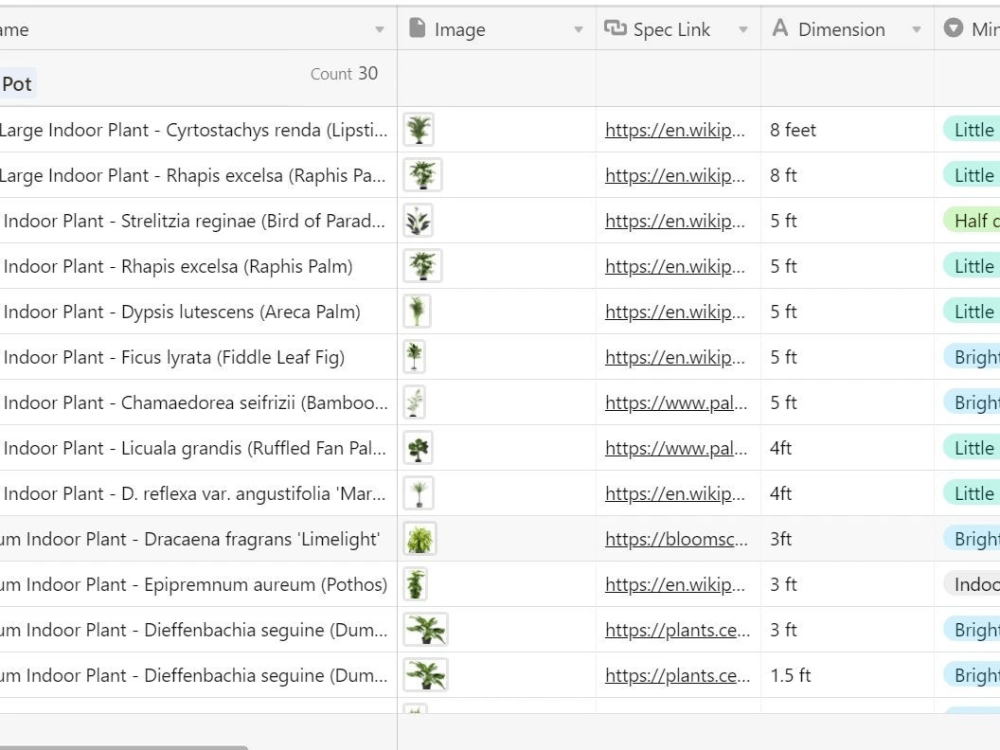
Task: Click the Pot group label
Action: pyautogui.click(x=17, y=84)
